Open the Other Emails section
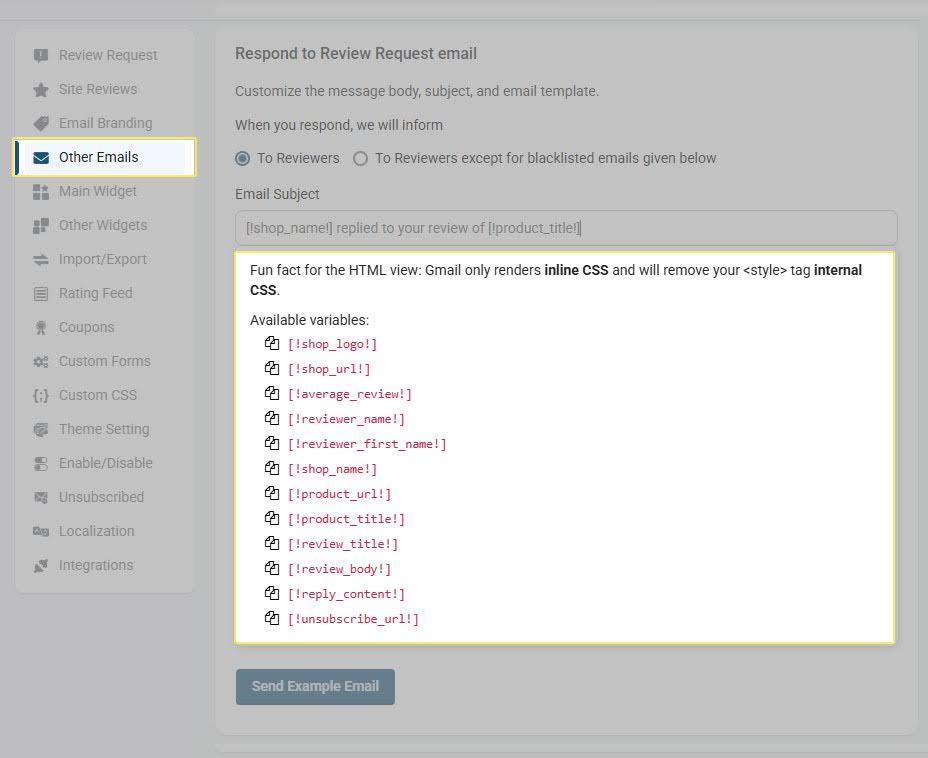The width and height of the screenshot is (928, 758). coord(98,157)
